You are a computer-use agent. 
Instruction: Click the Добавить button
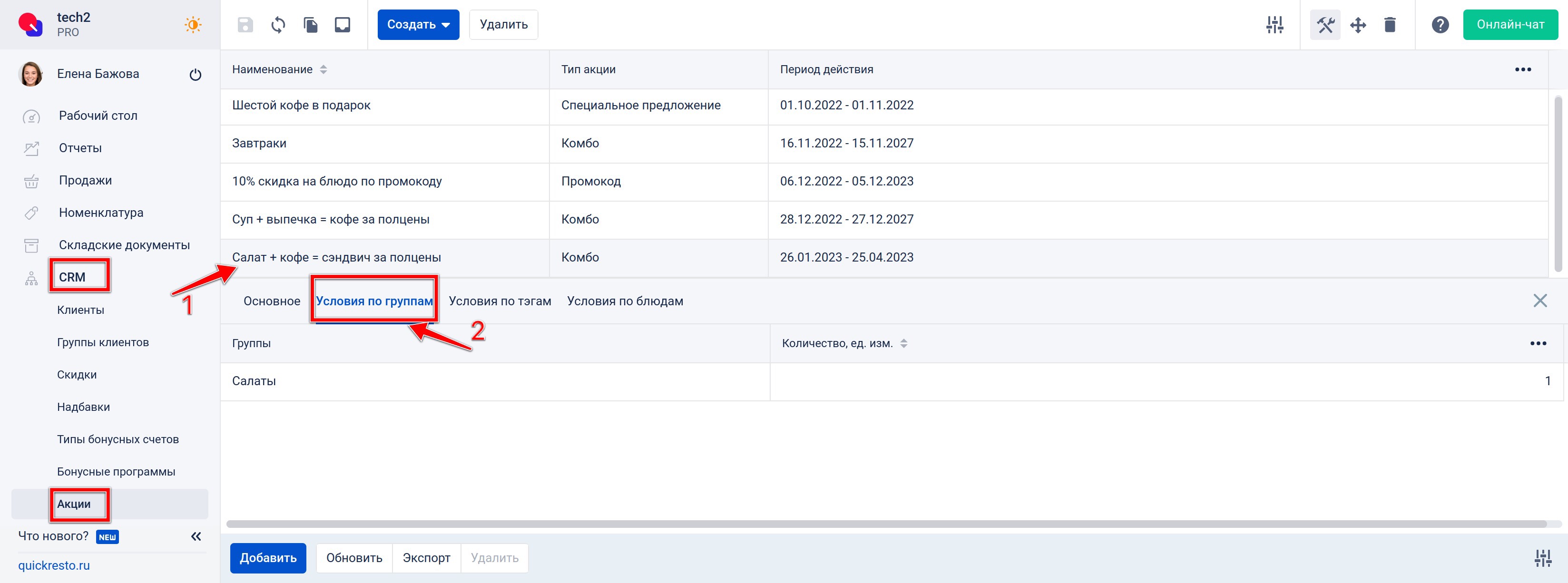click(x=268, y=558)
